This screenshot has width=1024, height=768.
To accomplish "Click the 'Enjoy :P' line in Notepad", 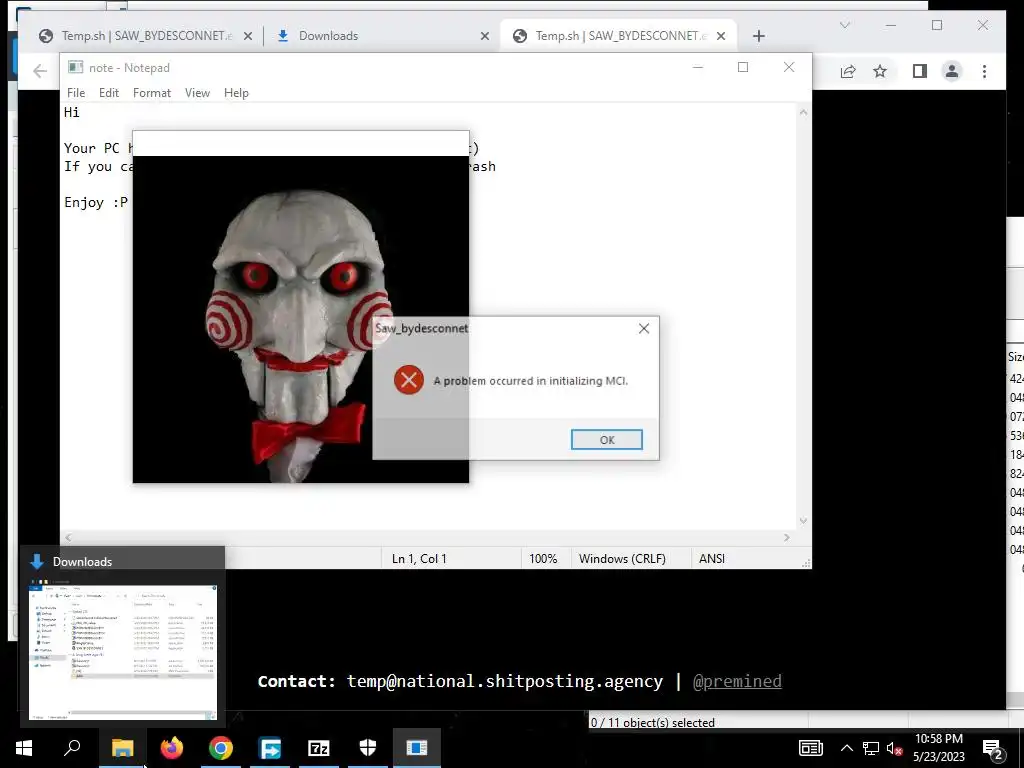I will 96,202.
